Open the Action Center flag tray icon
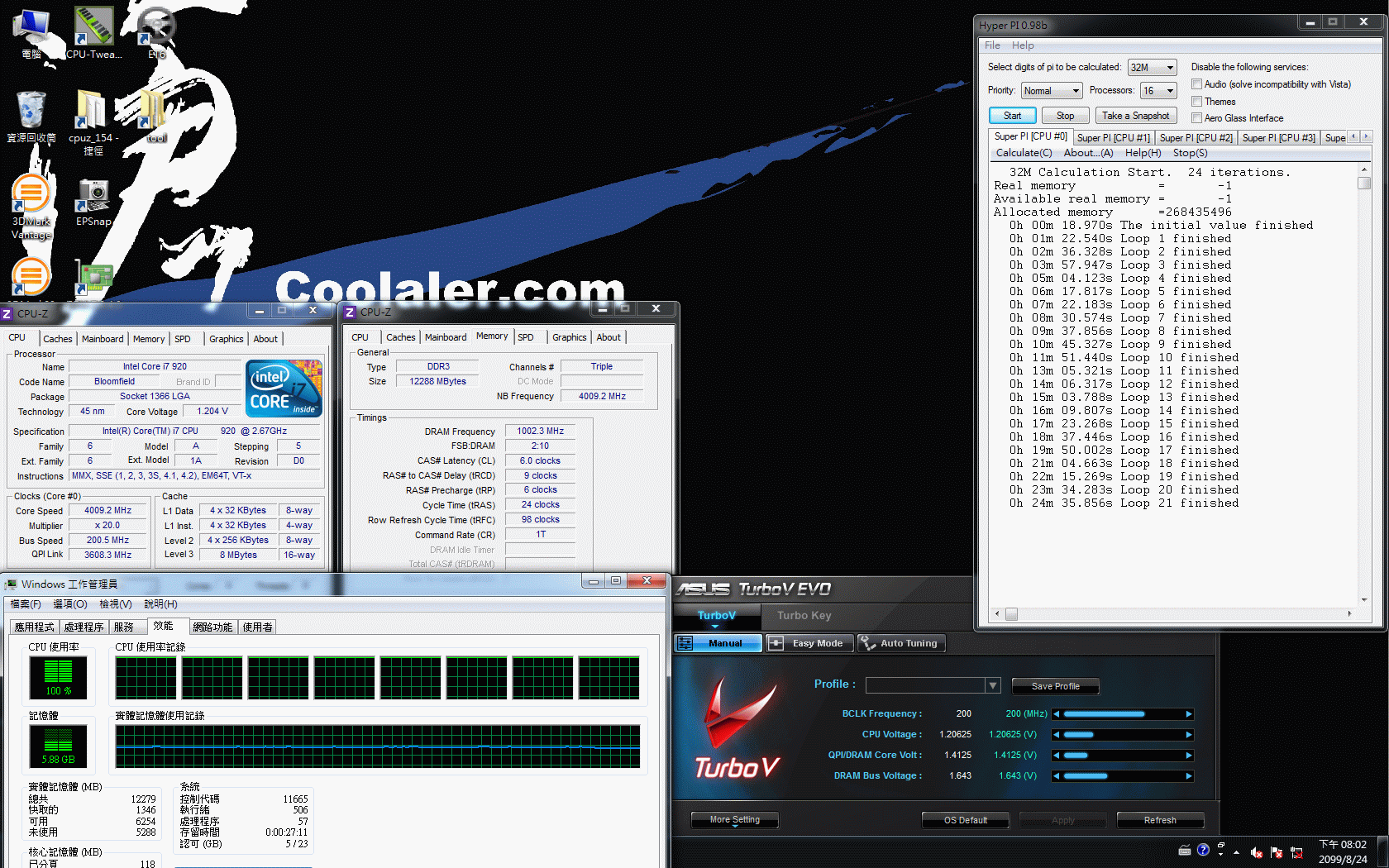Screen dimensions: 1389x868 1276,852
